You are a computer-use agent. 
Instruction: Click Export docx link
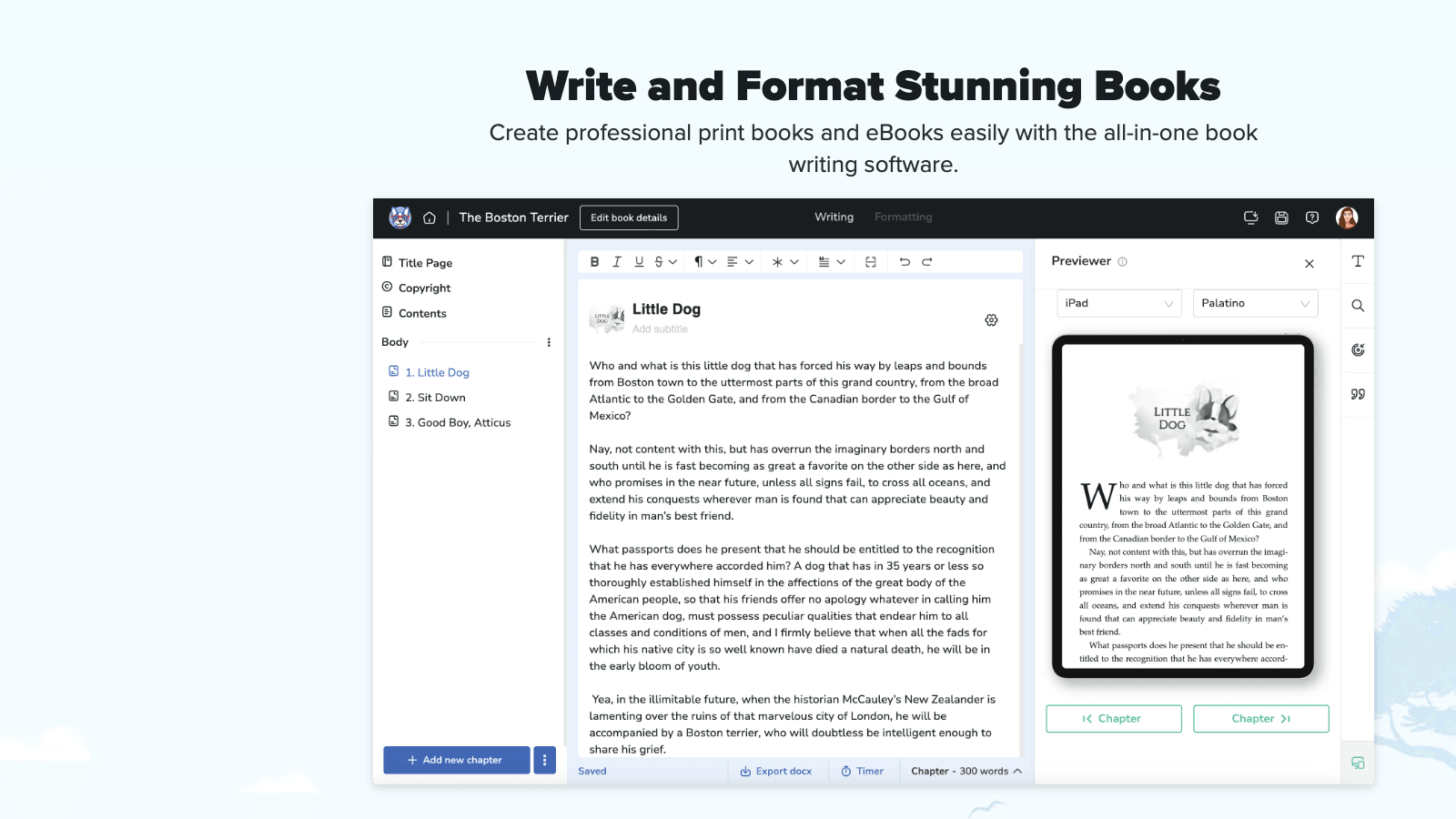[x=775, y=771]
